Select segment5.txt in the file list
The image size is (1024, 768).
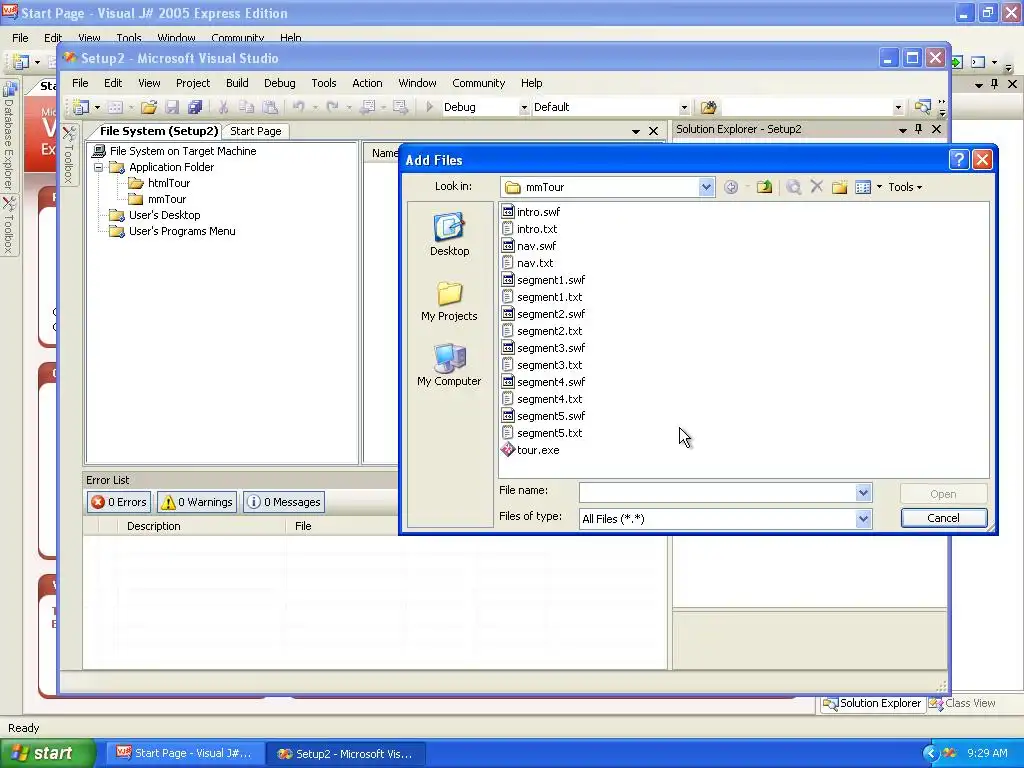[541, 432]
